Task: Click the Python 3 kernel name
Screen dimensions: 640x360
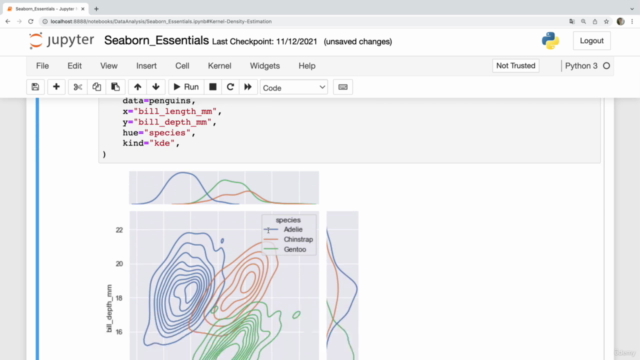Action: 581,66
